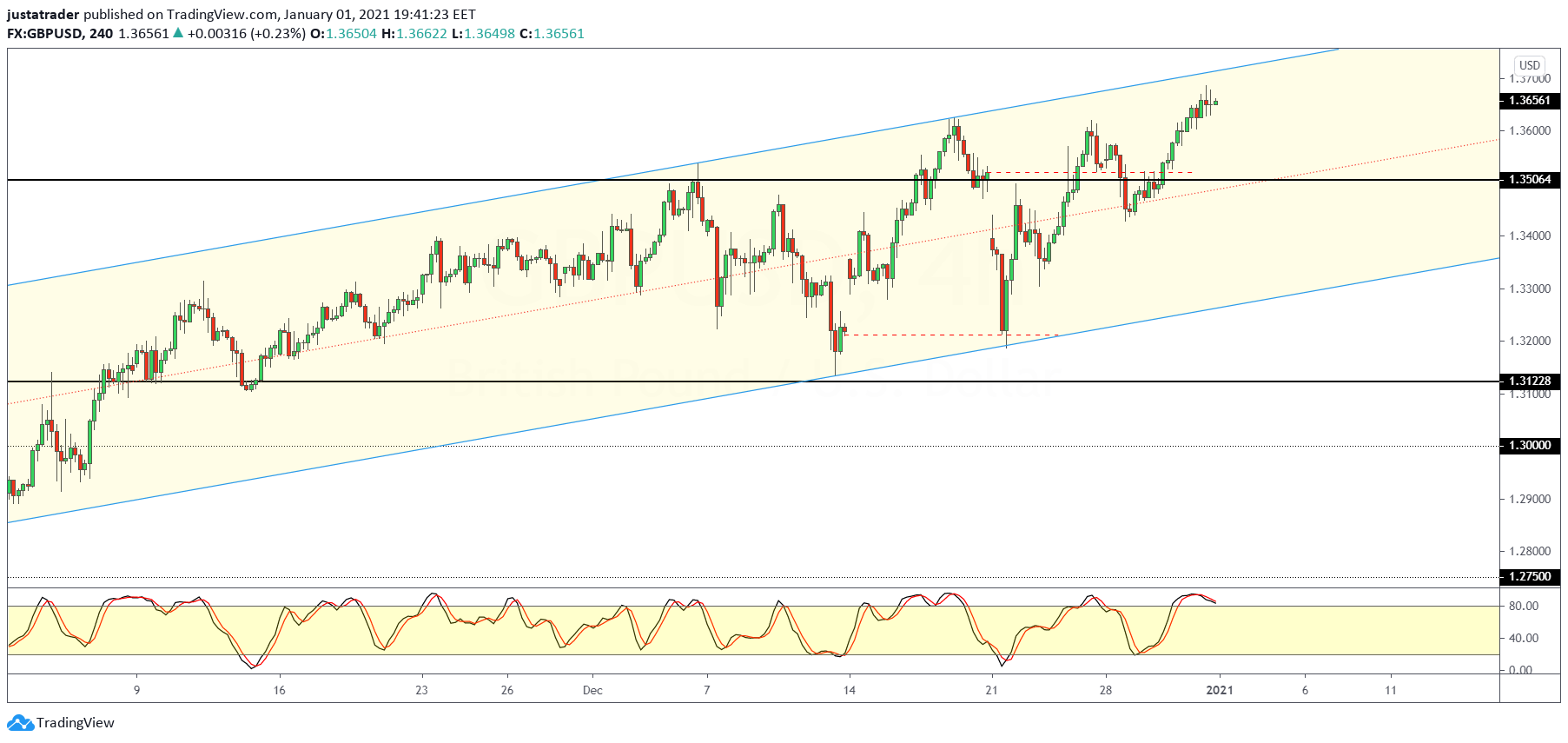Click the TradingView text wordmark at bottom
The height and width of the screenshot is (743, 1568).
tap(76, 723)
